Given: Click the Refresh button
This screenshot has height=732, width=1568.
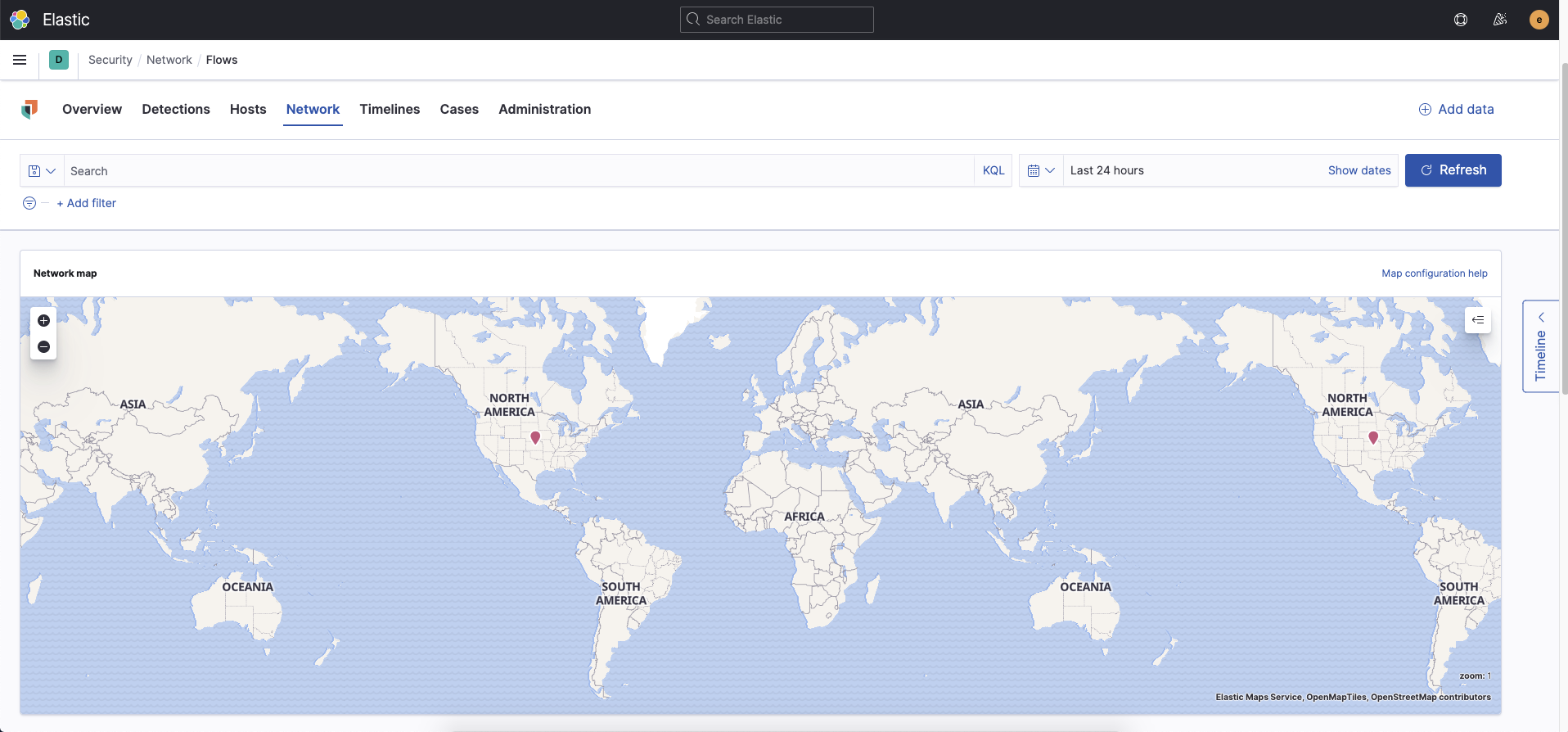Looking at the screenshot, I should (1453, 170).
